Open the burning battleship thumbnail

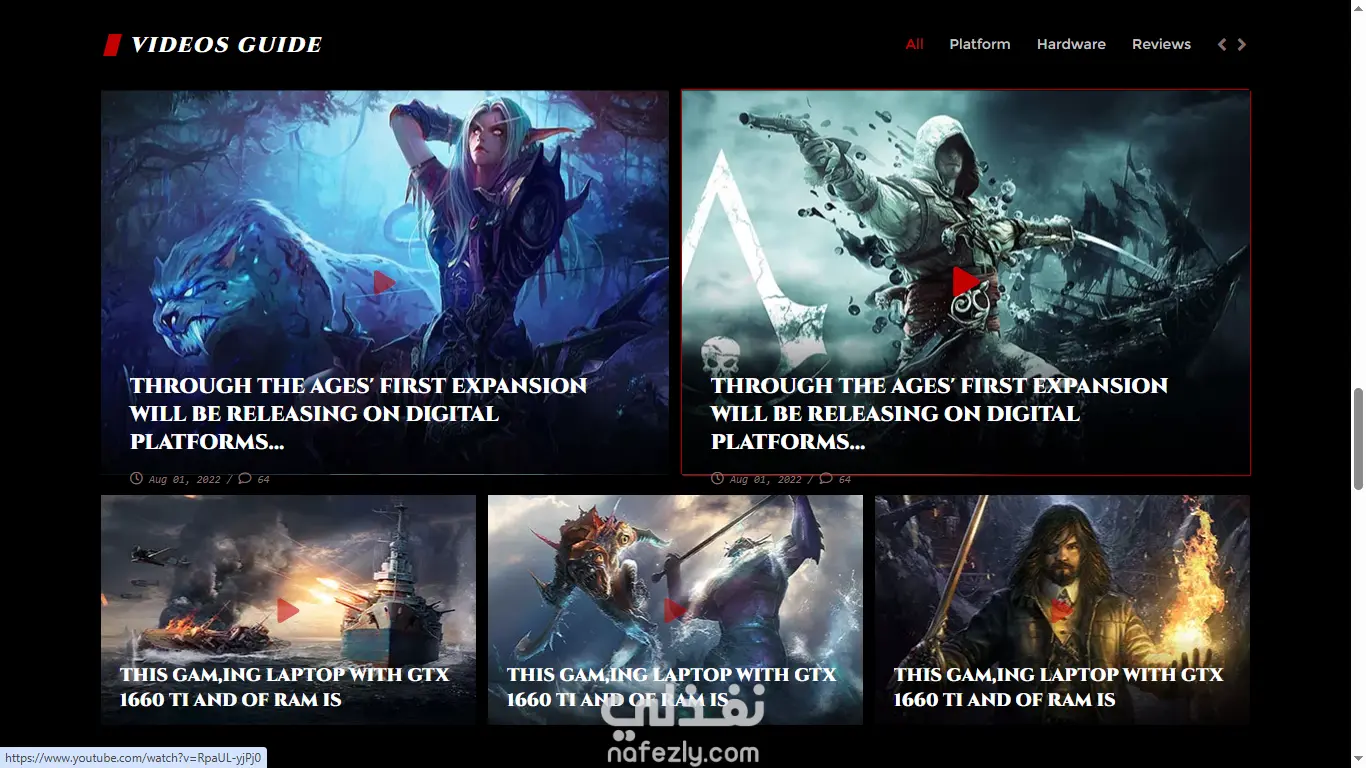click(x=288, y=609)
